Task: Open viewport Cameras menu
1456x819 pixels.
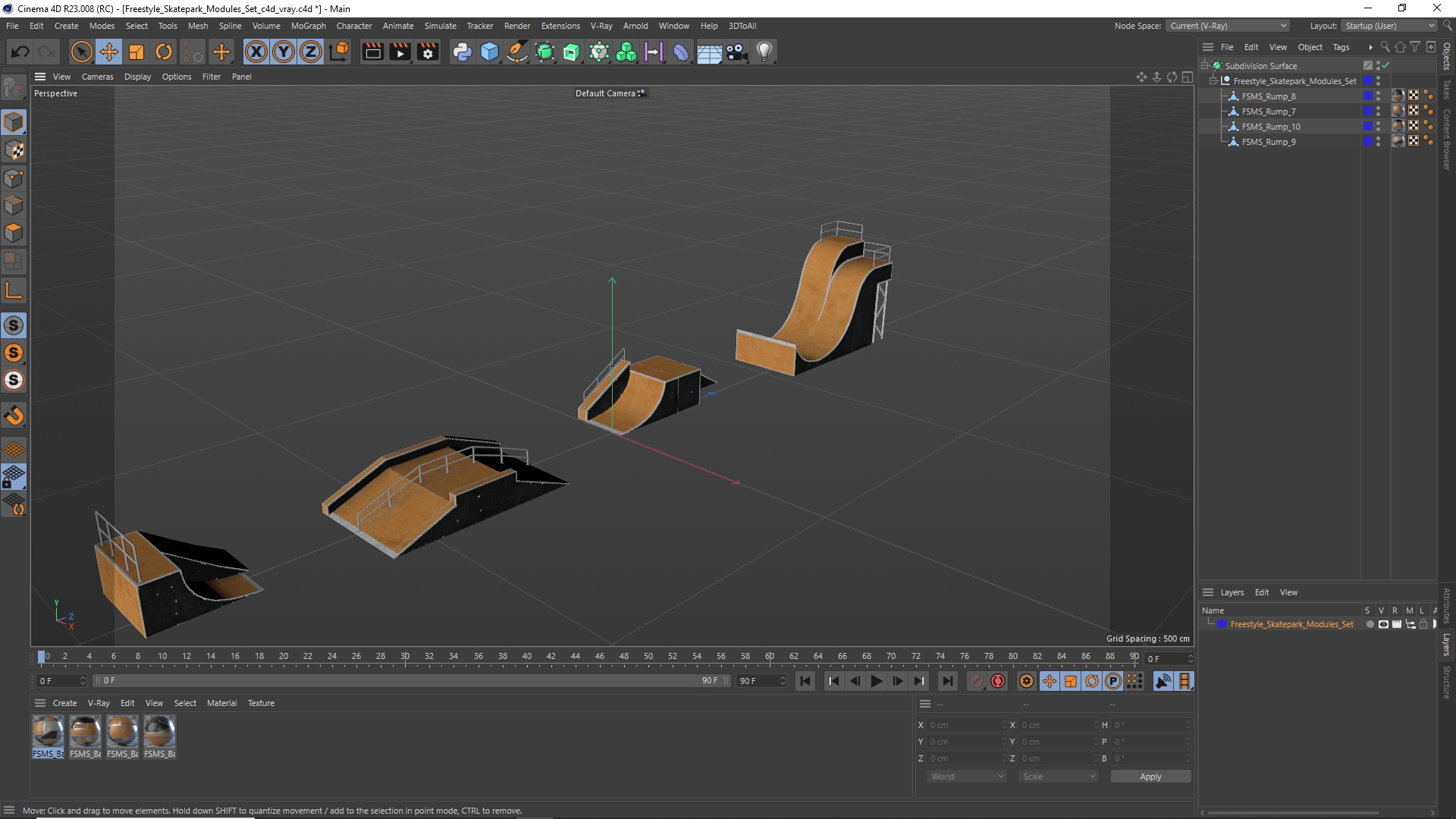Action: point(97,77)
